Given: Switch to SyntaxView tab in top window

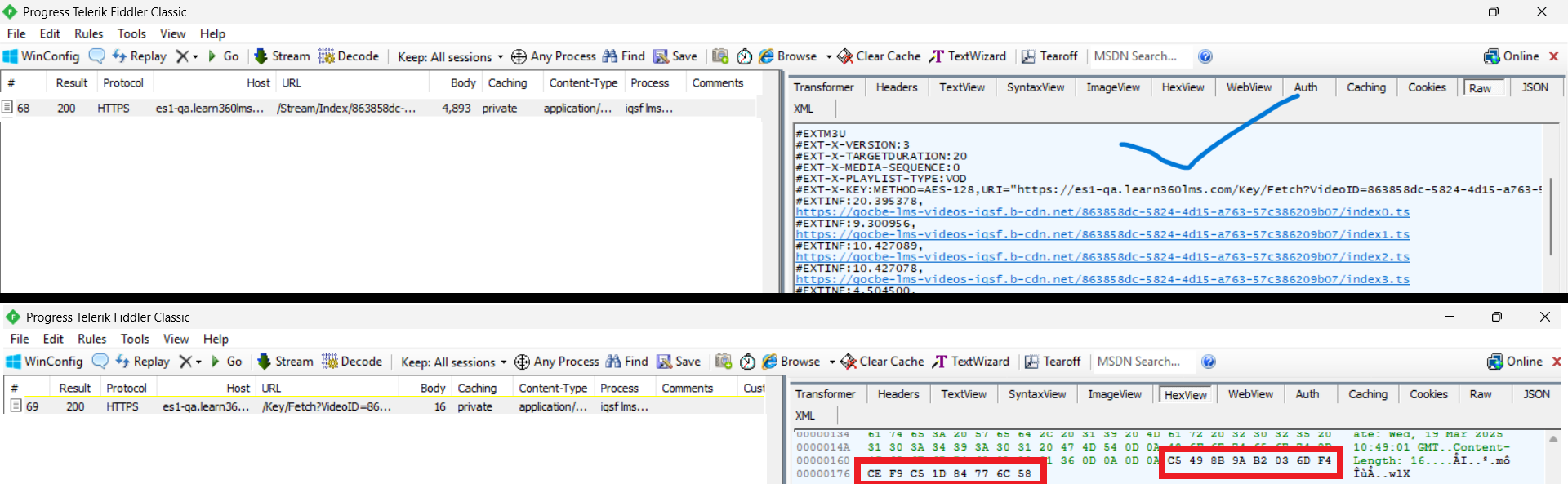Looking at the screenshot, I should click(1036, 87).
